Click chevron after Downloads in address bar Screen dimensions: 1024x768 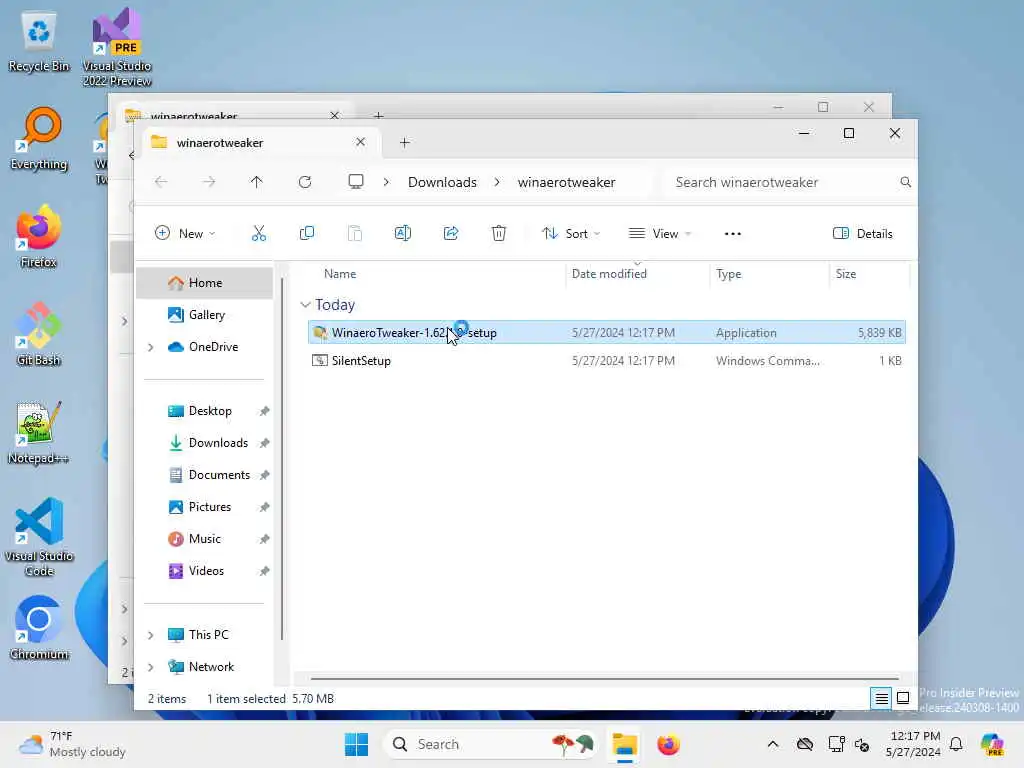pyautogui.click(x=498, y=182)
